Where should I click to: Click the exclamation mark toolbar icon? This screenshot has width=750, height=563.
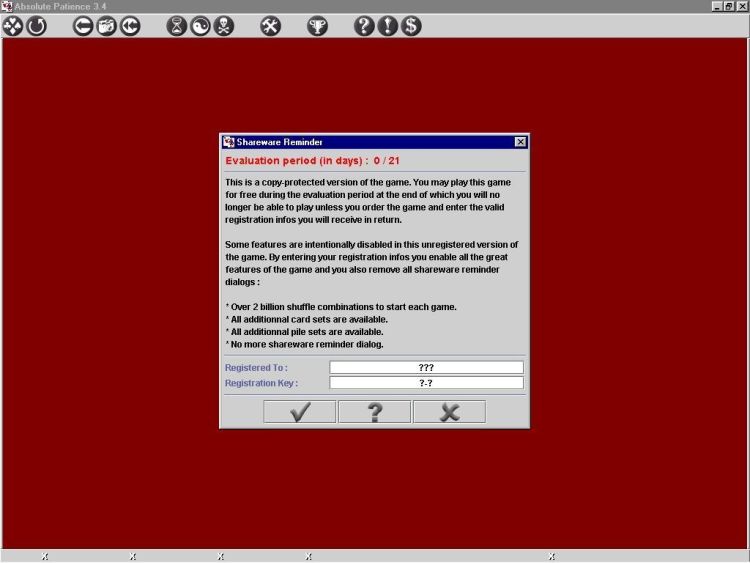click(x=388, y=26)
